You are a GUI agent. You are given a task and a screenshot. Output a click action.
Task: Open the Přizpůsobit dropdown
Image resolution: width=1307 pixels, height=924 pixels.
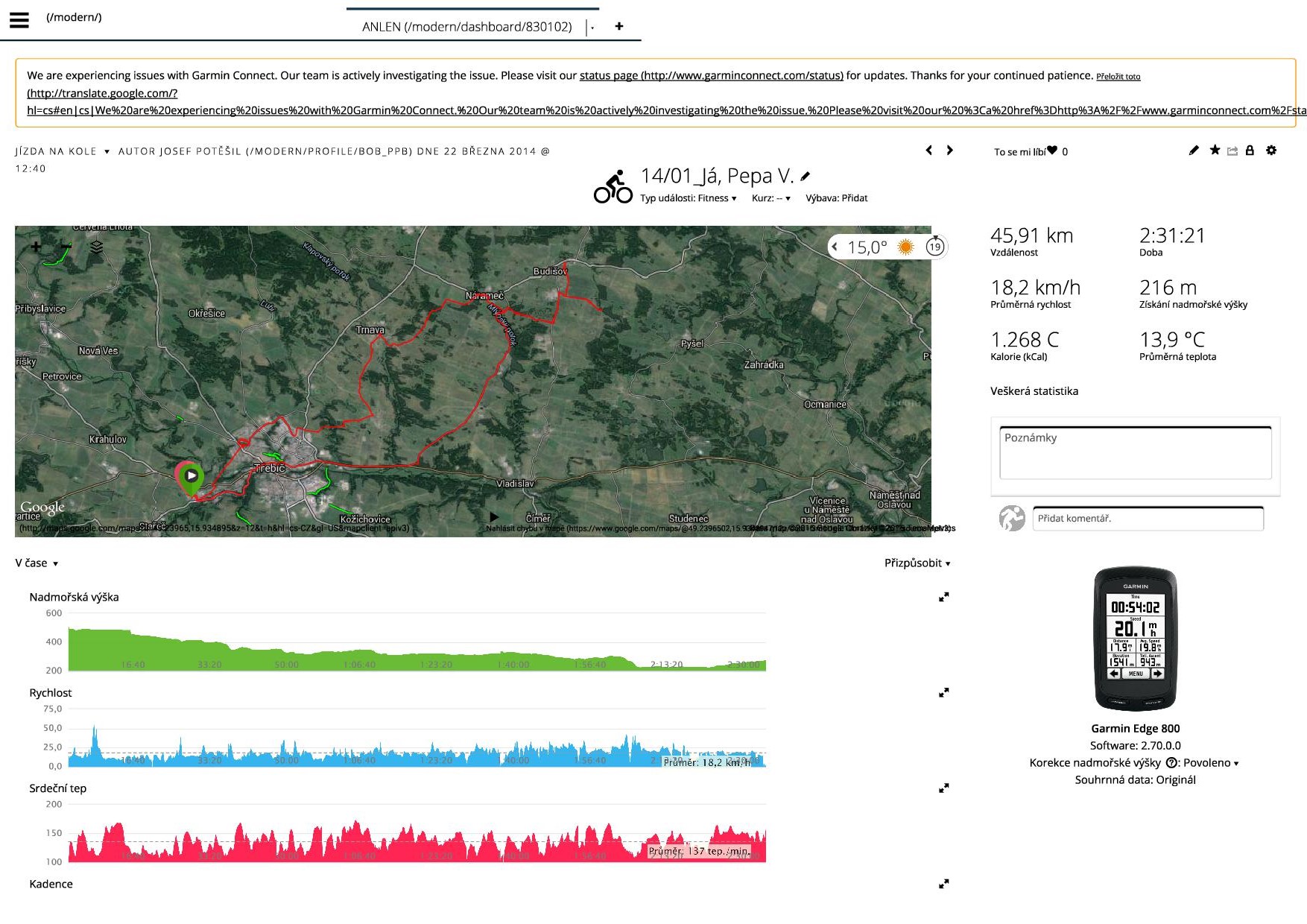coord(917,563)
